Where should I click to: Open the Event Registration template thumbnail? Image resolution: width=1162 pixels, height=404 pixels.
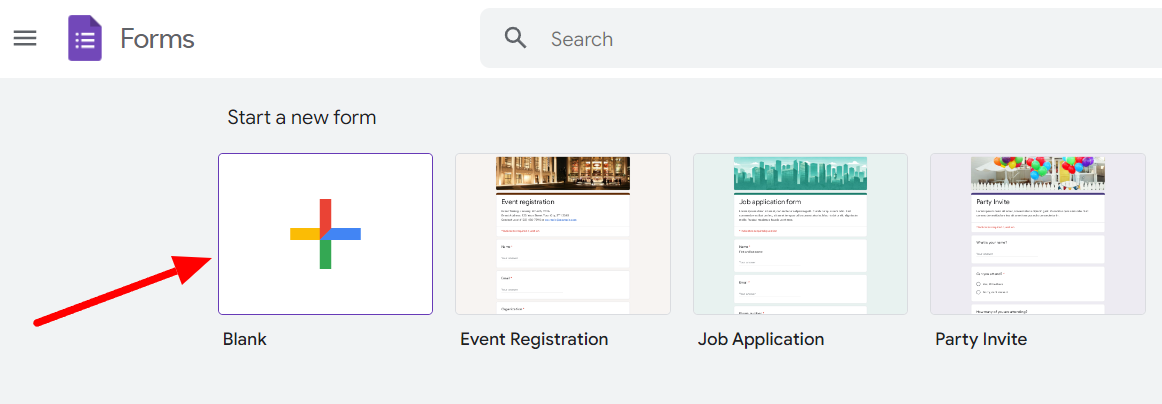(562, 234)
